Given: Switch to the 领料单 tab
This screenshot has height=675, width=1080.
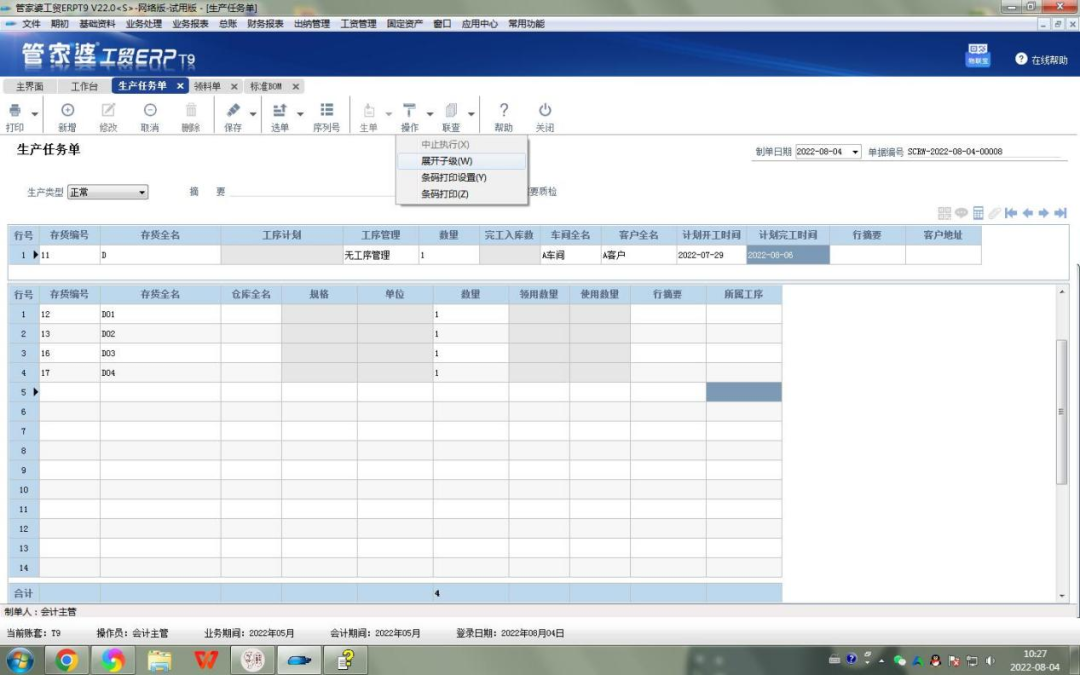Looking at the screenshot, I should 207,87.
